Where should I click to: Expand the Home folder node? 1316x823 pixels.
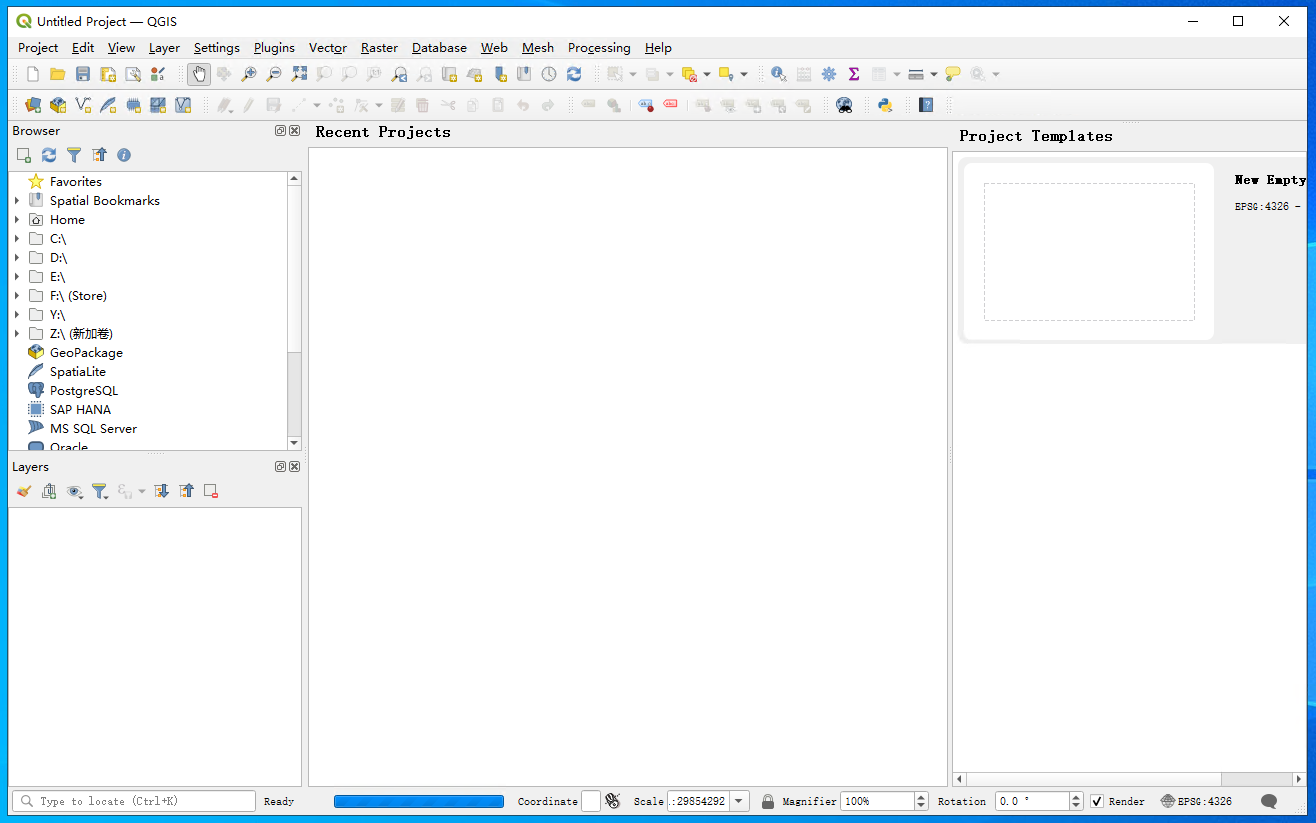[x=17, y=220]
